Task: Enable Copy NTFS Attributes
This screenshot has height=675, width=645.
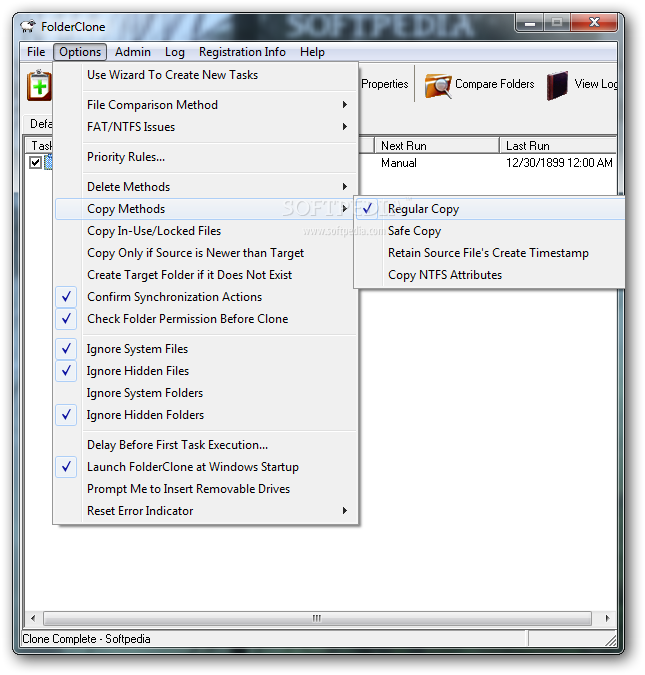Action: point(490,275)
